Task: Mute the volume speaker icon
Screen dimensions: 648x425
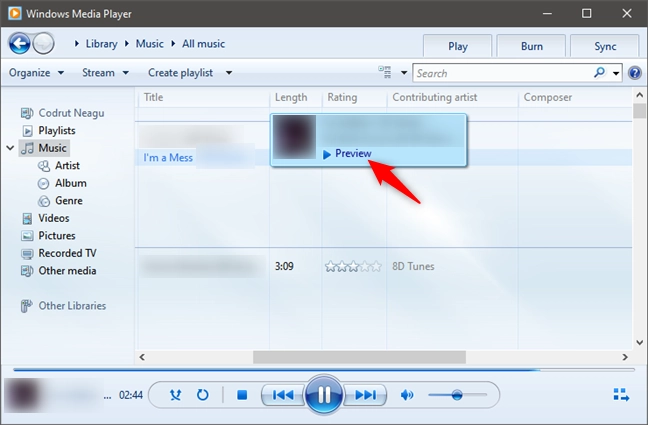Action: pos(407,395)
